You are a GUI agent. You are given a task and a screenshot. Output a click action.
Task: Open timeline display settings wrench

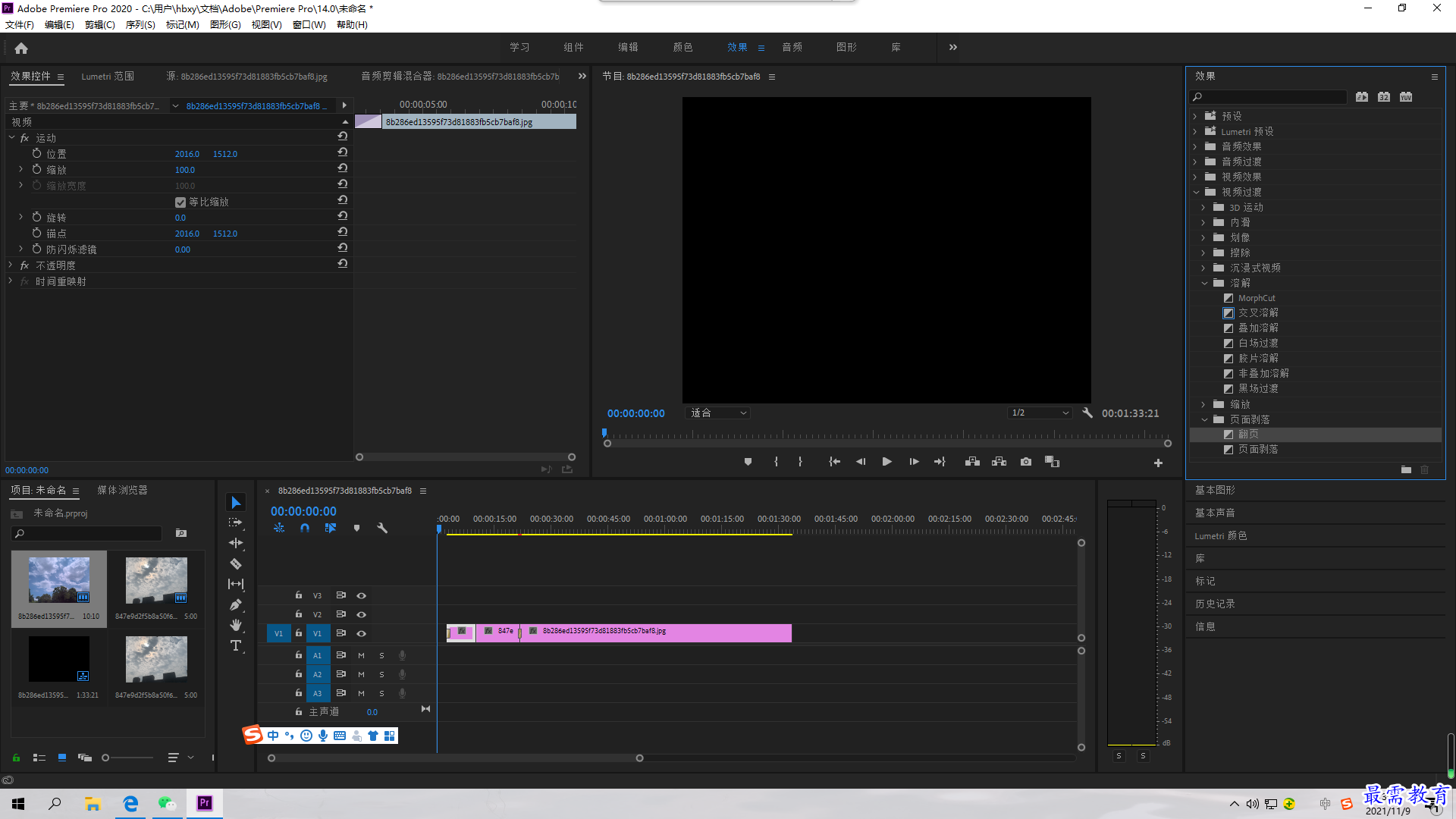pyautogui.click(x=382, y=528)
